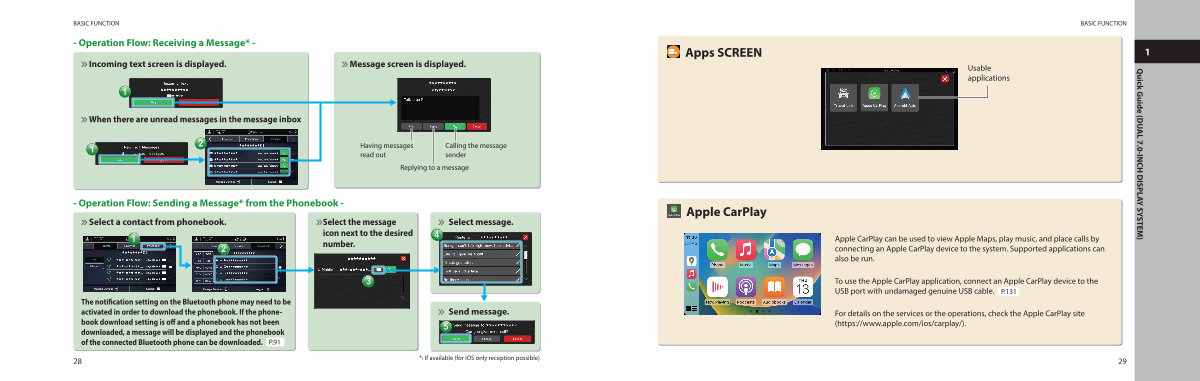Open the Maps app in CarPlay

(774, 250)
